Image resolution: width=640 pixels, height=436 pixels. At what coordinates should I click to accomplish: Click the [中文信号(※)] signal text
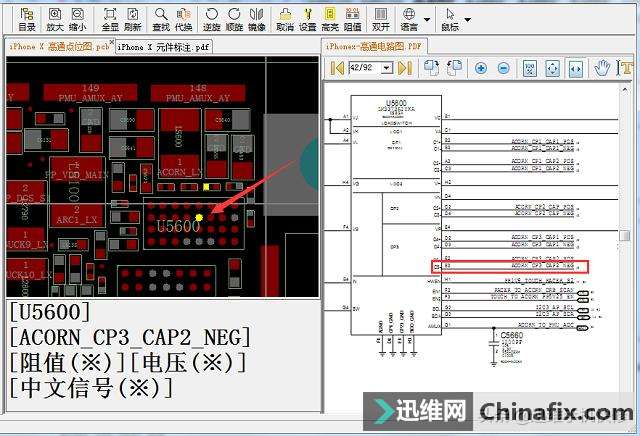pos(91,388)
